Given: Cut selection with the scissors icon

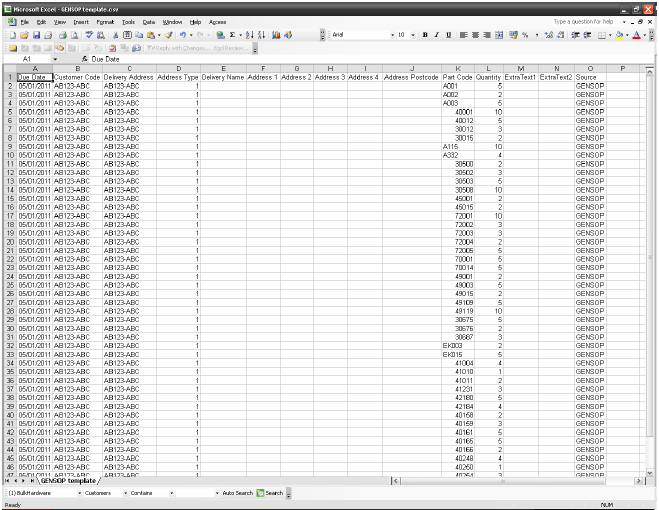Looking at the screenshot, I should [116, 35].
